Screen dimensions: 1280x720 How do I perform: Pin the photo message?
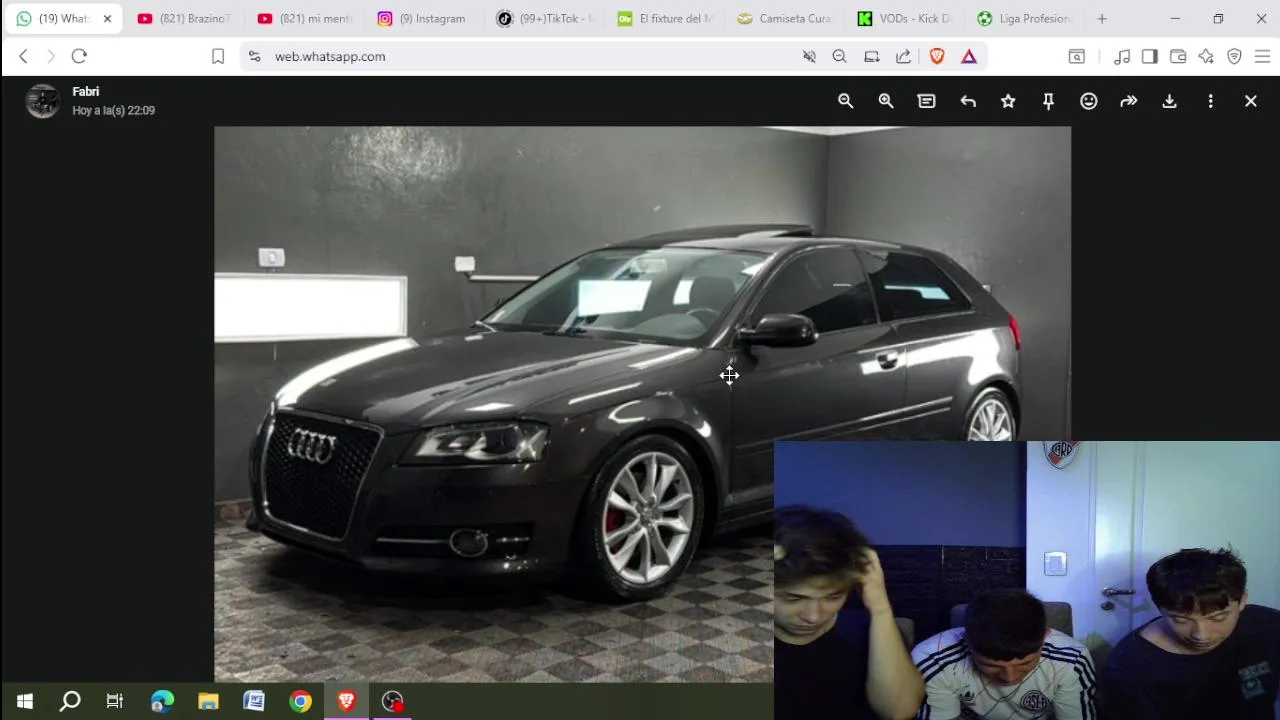(x=1048, y=101)
